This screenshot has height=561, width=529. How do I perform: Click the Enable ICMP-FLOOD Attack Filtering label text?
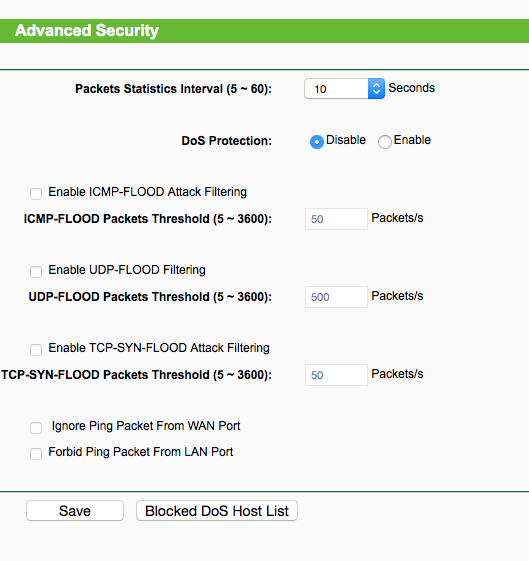pos(147,192)
